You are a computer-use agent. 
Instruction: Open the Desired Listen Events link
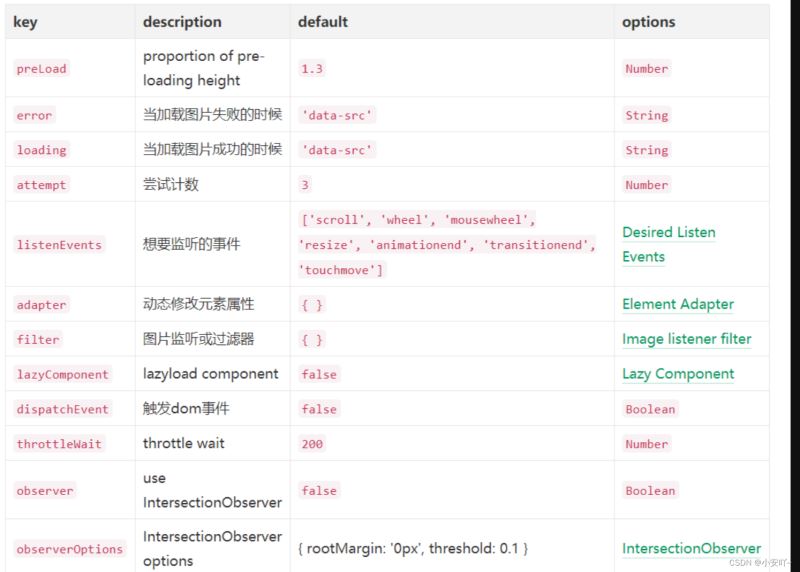(668, 244)
